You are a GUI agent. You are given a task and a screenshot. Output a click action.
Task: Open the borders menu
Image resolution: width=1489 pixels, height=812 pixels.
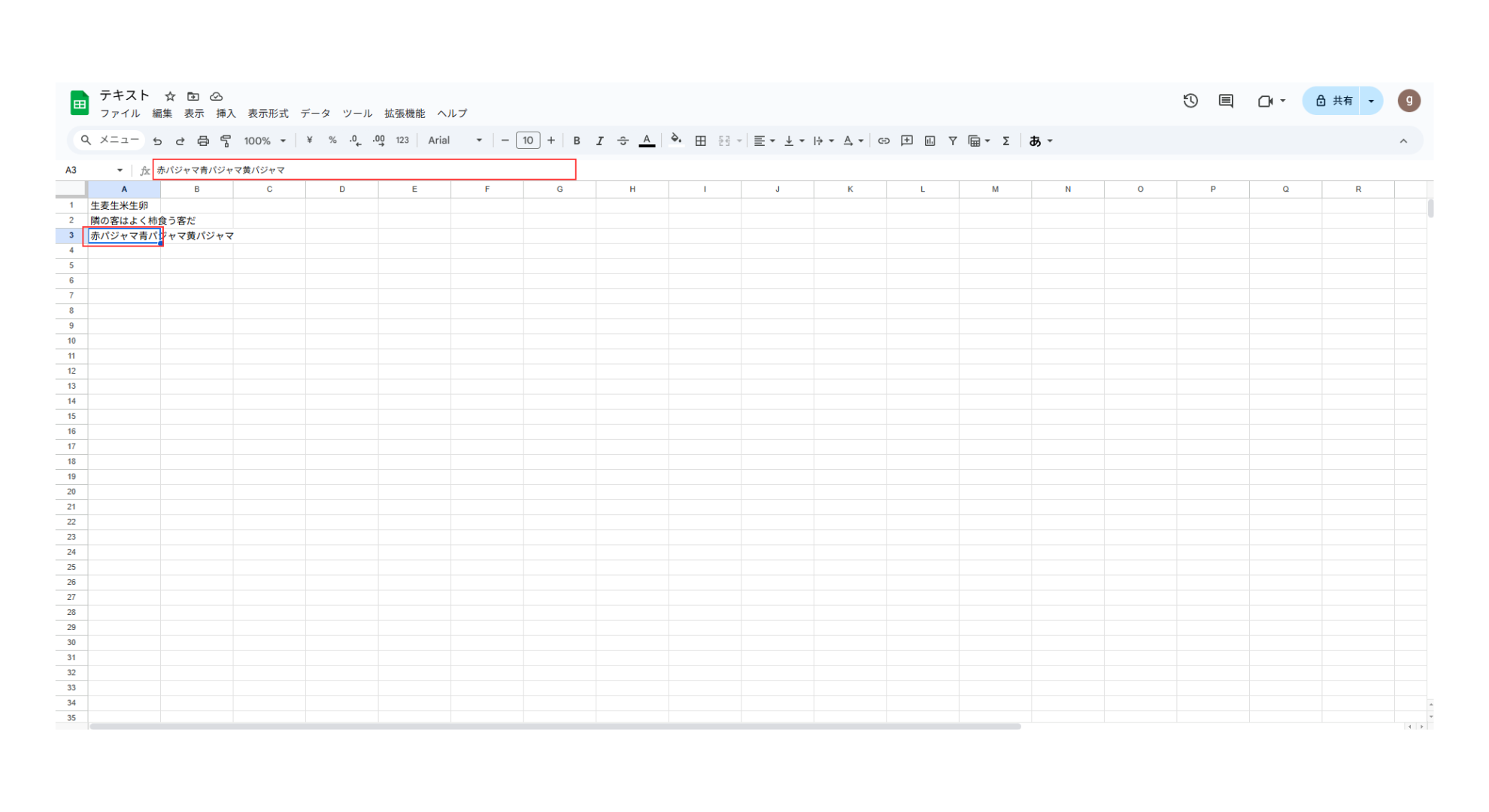tap(701, 141)
